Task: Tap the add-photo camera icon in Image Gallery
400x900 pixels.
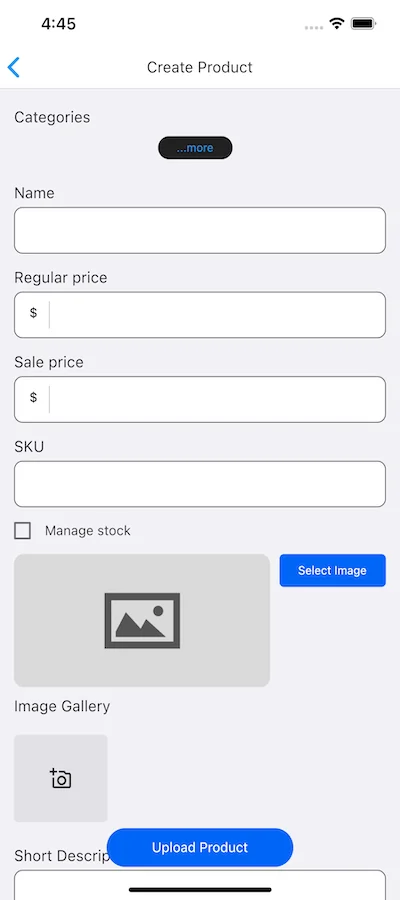Action: tap(60, 778)
